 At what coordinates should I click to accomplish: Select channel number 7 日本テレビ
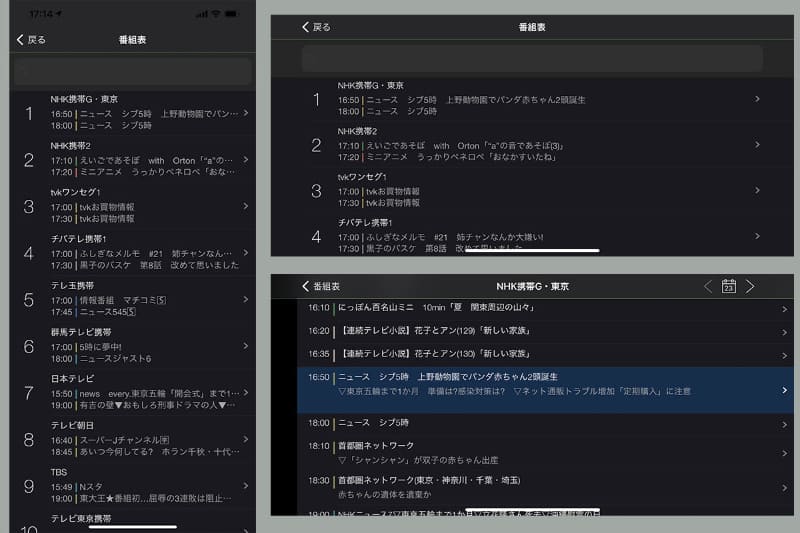29,393
